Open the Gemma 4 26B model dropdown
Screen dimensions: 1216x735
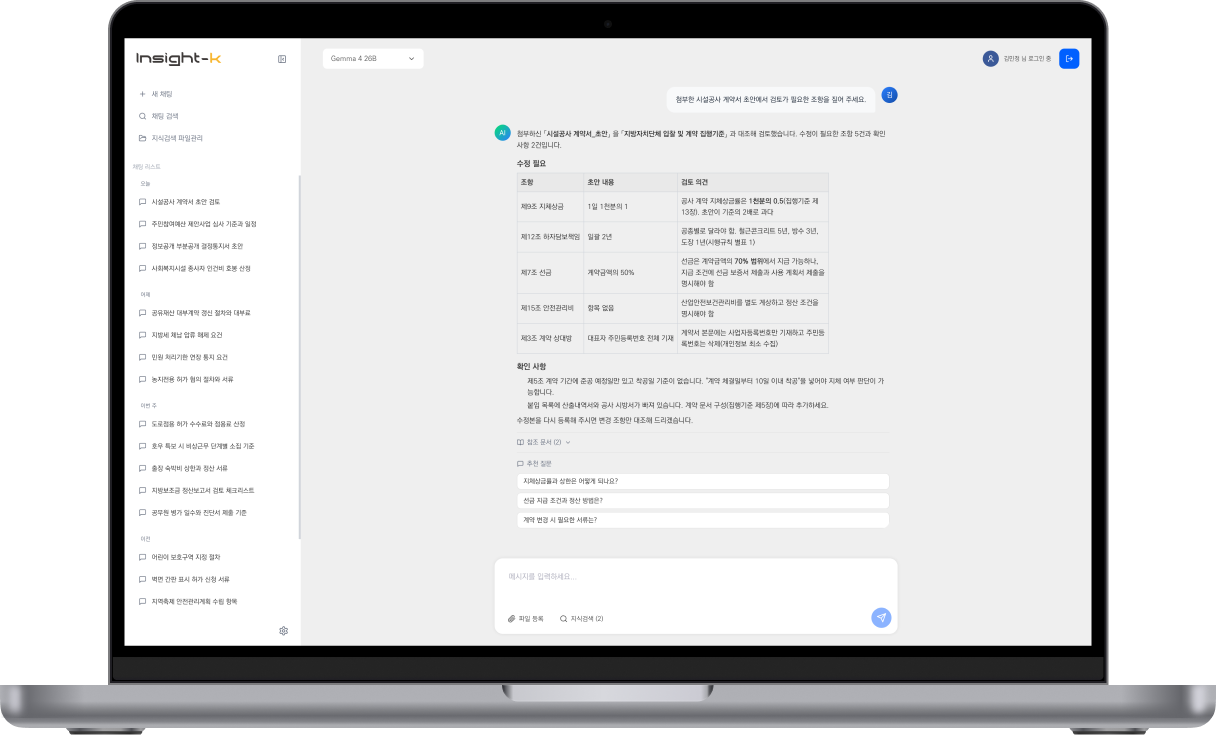[373, 59]
